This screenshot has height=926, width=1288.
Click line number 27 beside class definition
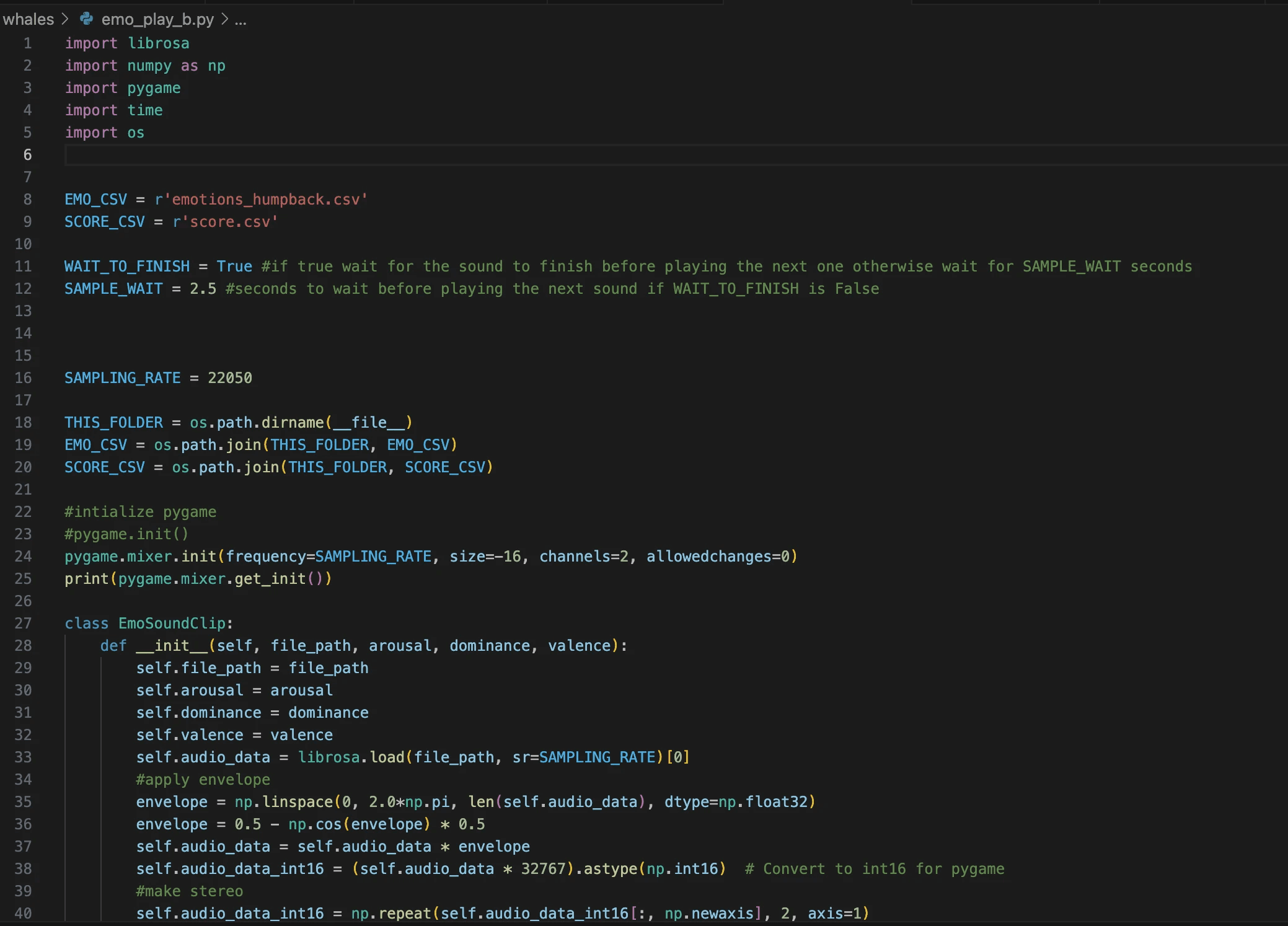[24, 624]
